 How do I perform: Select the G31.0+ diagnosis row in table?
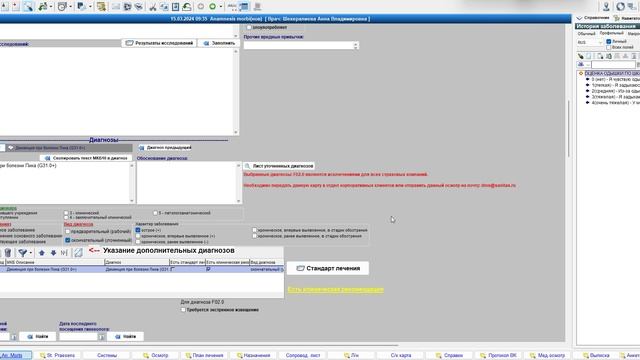click(x=142, y=269)
